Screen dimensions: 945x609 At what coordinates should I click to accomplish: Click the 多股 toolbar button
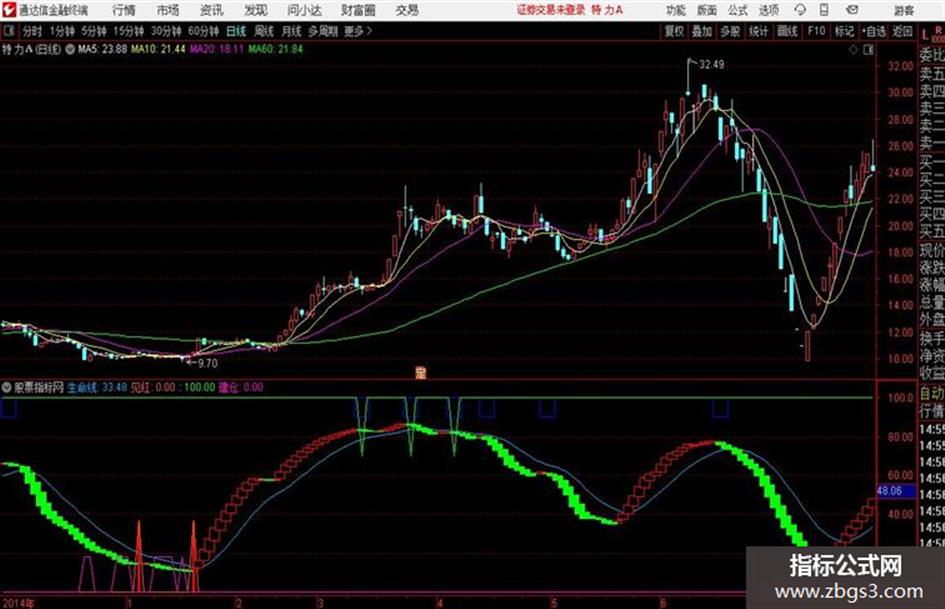click(730, 31)
